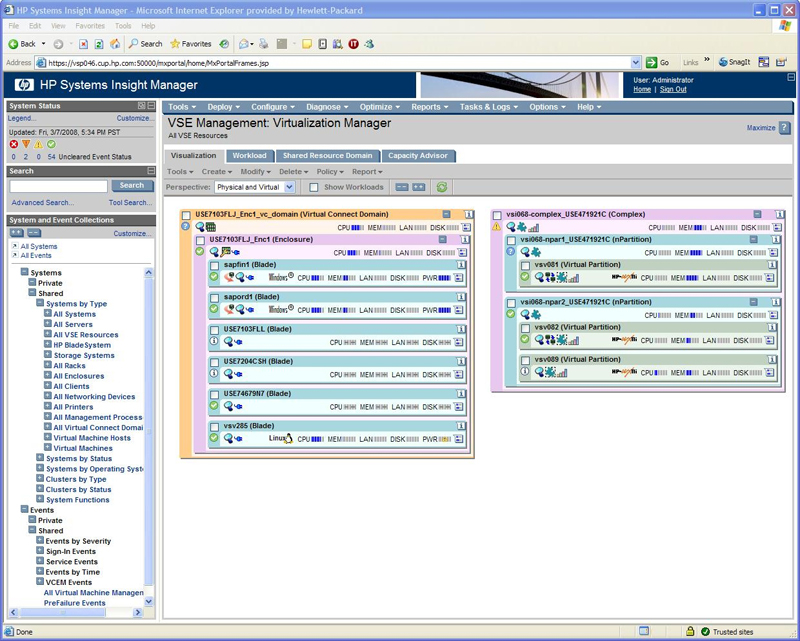The image size is (800, 641).
Task: Click the SnagIt toolbar icon
Action: coord(735,62)
